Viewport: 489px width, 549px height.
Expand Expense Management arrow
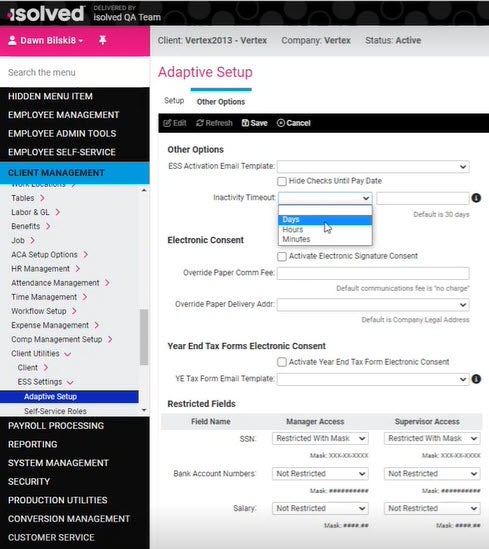point(97,325)
